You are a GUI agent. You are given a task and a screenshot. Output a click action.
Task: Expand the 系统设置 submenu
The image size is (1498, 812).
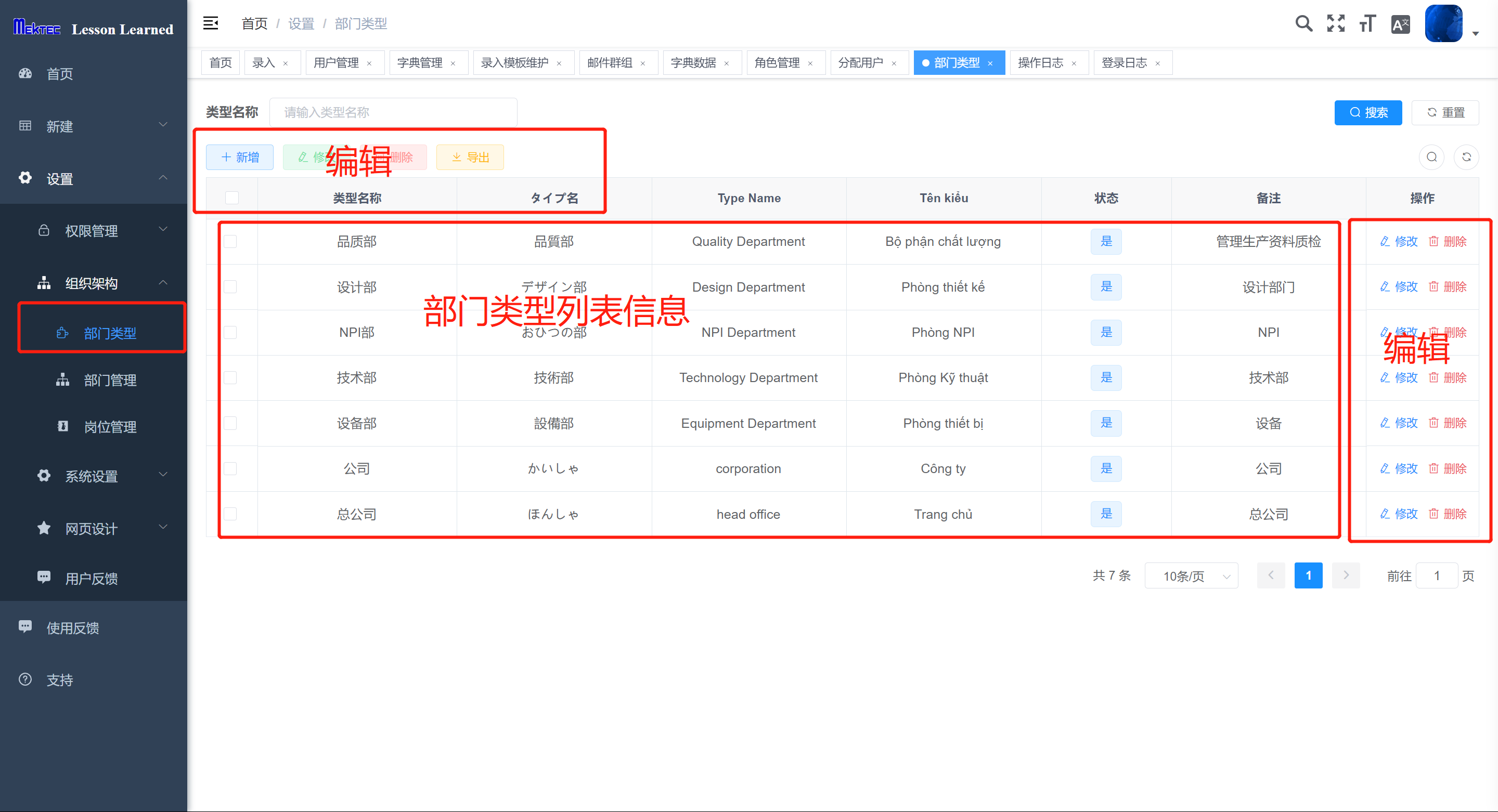click(x=93, y=476)
